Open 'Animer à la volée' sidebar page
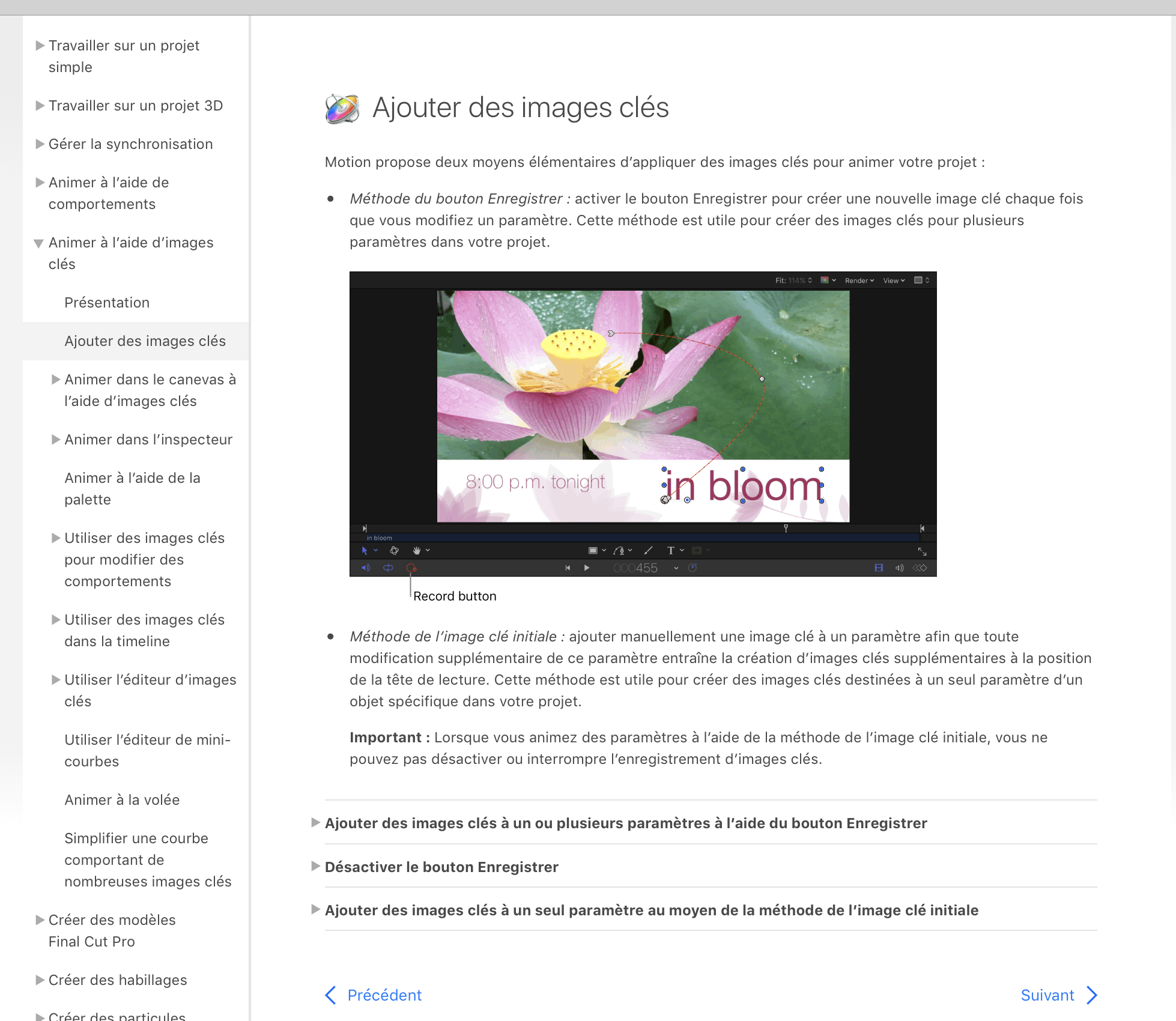This screenshot has height=1021, width=1176. 122,800
